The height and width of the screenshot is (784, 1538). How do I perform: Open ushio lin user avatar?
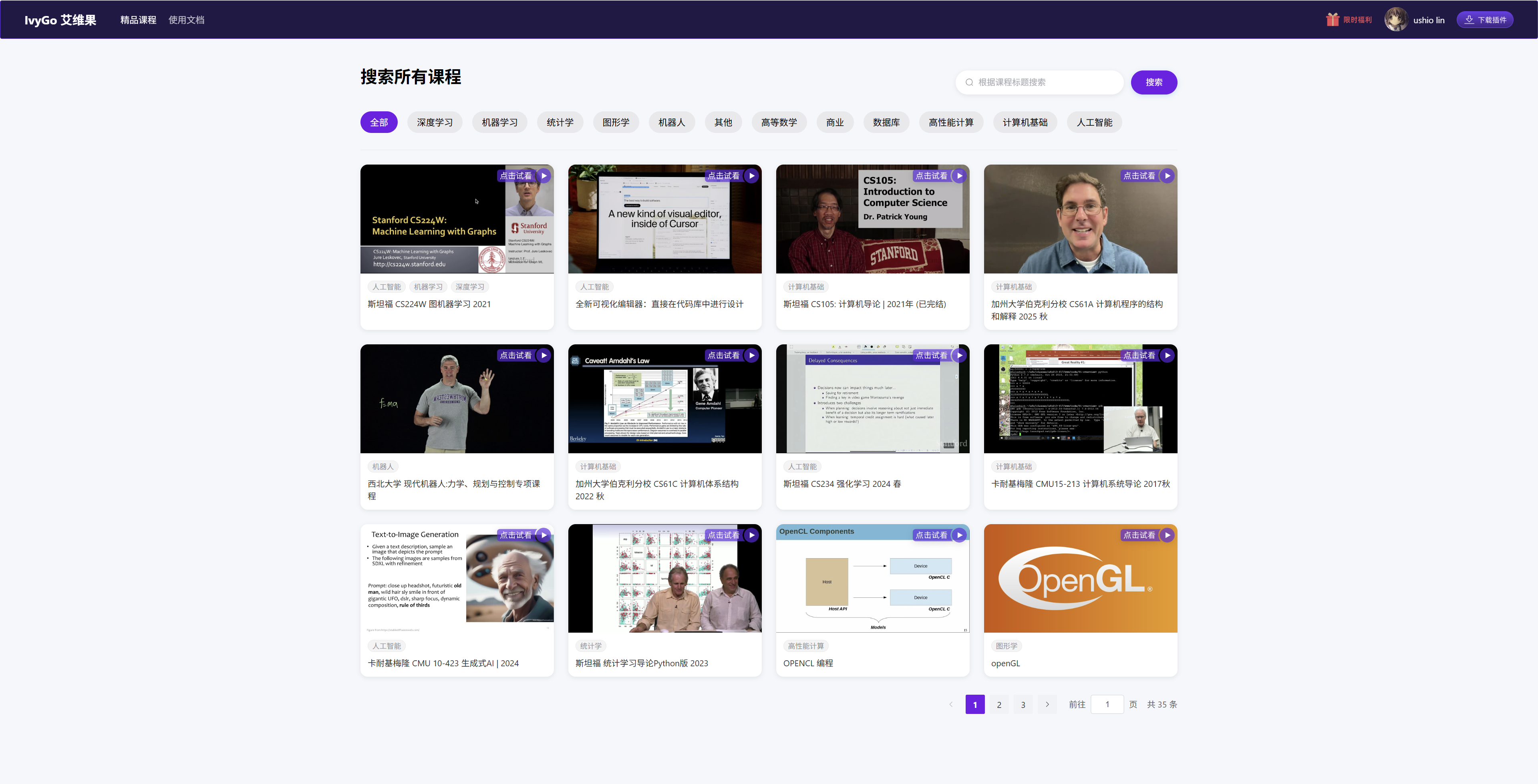(x=1396, y=20)
